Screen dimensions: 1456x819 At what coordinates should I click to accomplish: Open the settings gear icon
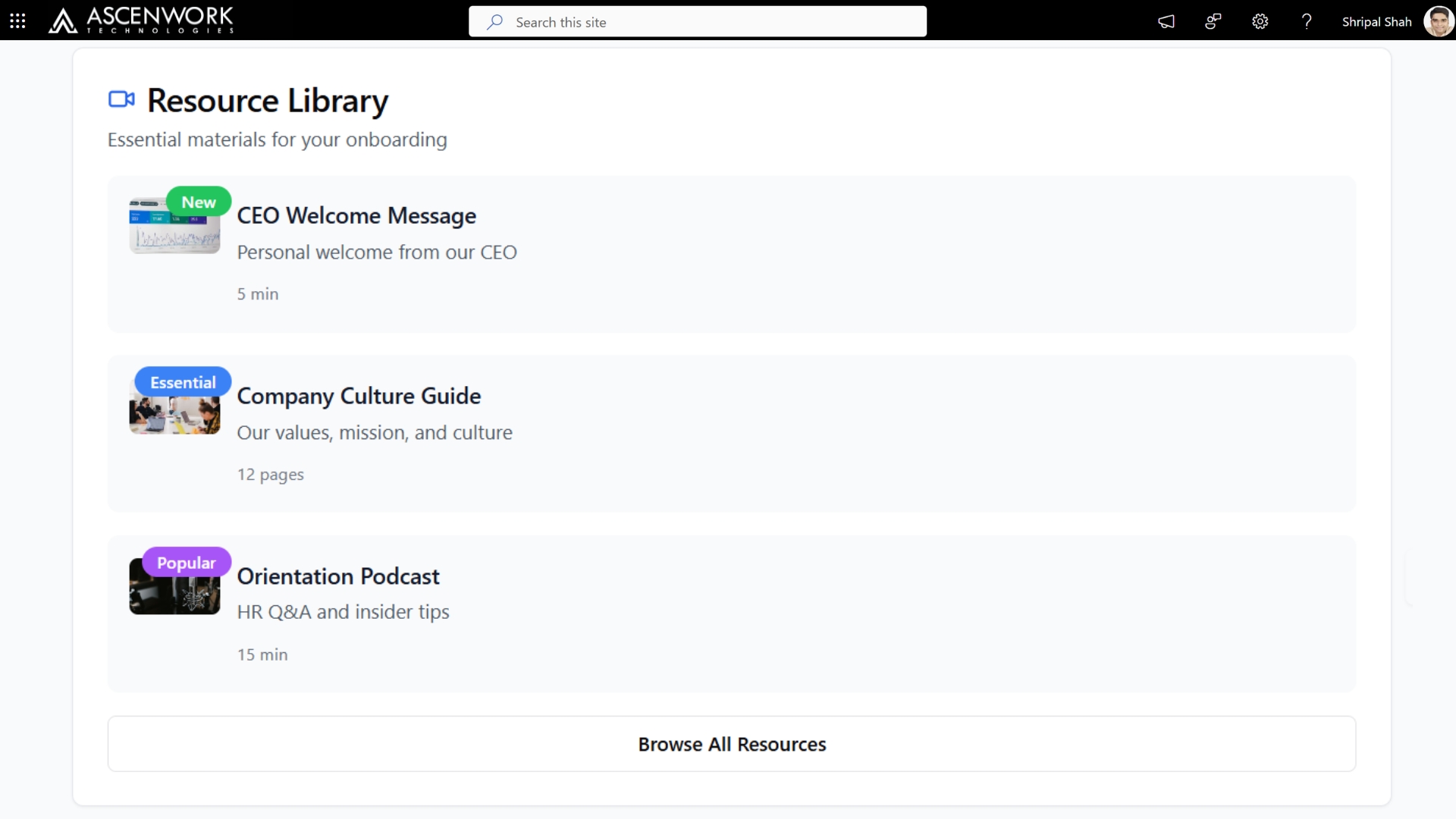pyautogui.click(x=1260, y=21)
